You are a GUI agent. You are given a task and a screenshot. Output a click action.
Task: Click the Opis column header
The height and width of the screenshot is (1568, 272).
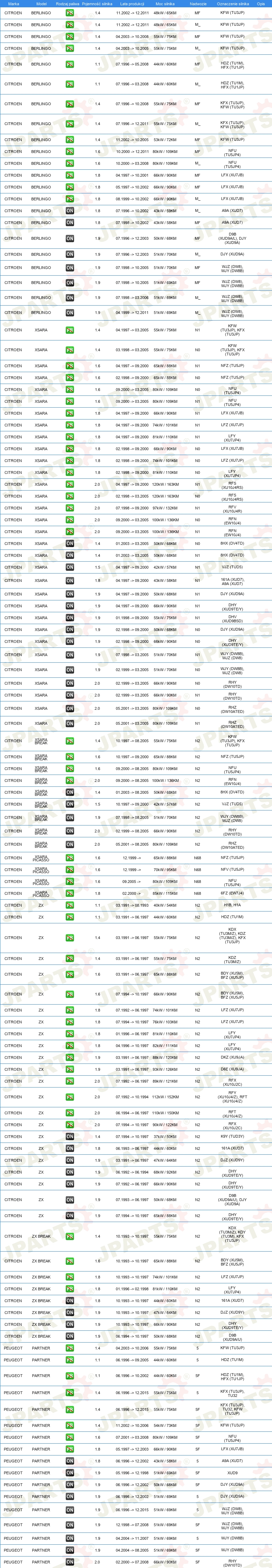(261, 3)
